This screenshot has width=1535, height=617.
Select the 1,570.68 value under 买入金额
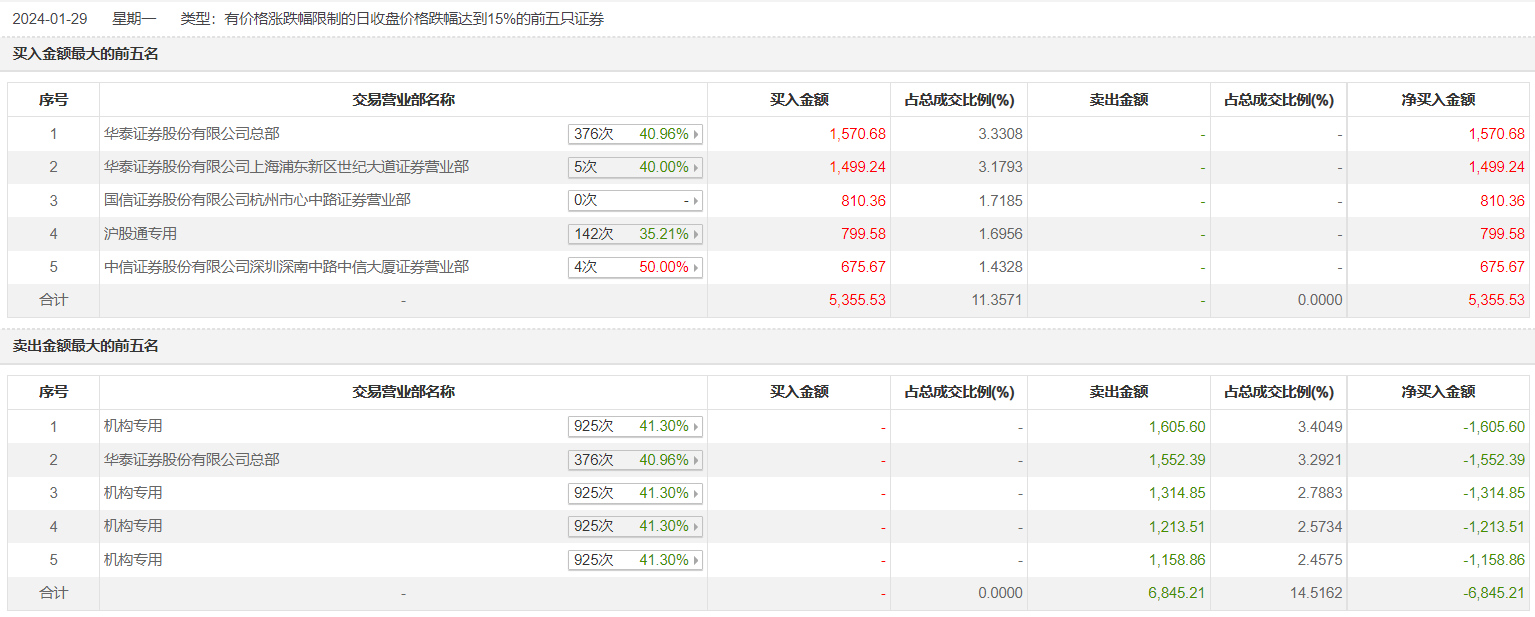coord(857,134)
